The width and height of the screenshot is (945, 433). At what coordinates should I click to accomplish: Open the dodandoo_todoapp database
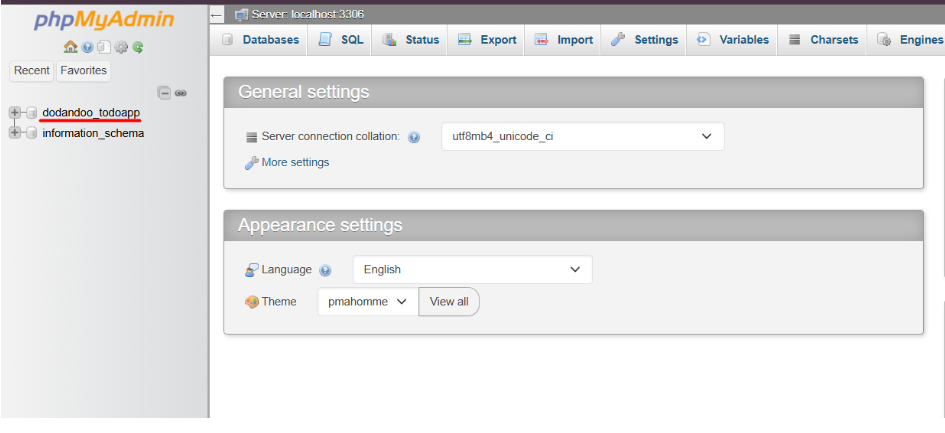click(91, 113)
